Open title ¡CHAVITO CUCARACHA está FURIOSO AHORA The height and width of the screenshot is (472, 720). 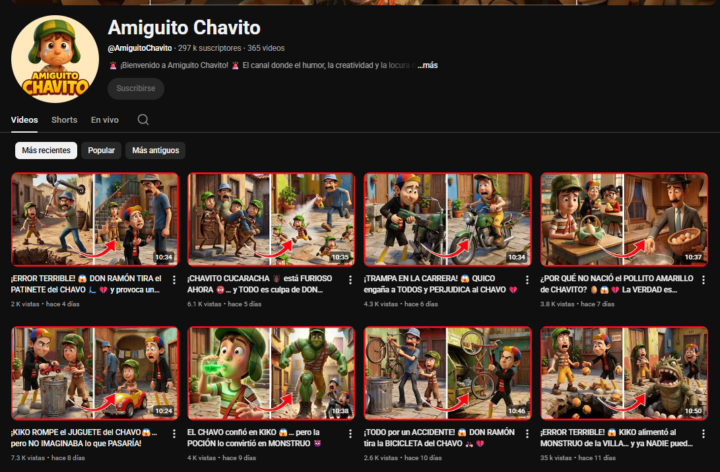(x=259, y=284)
